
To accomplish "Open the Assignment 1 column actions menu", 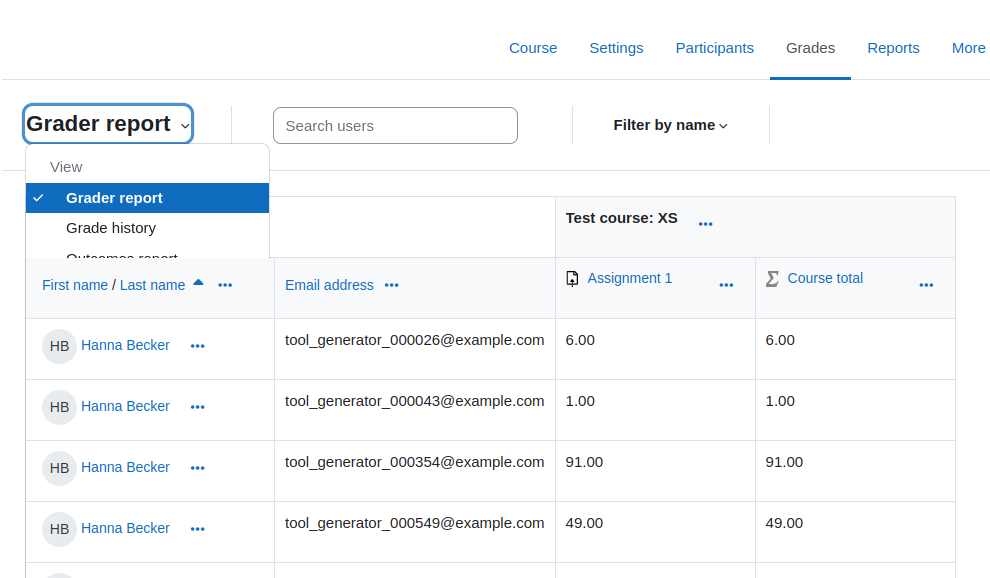I will click(726, 286).
